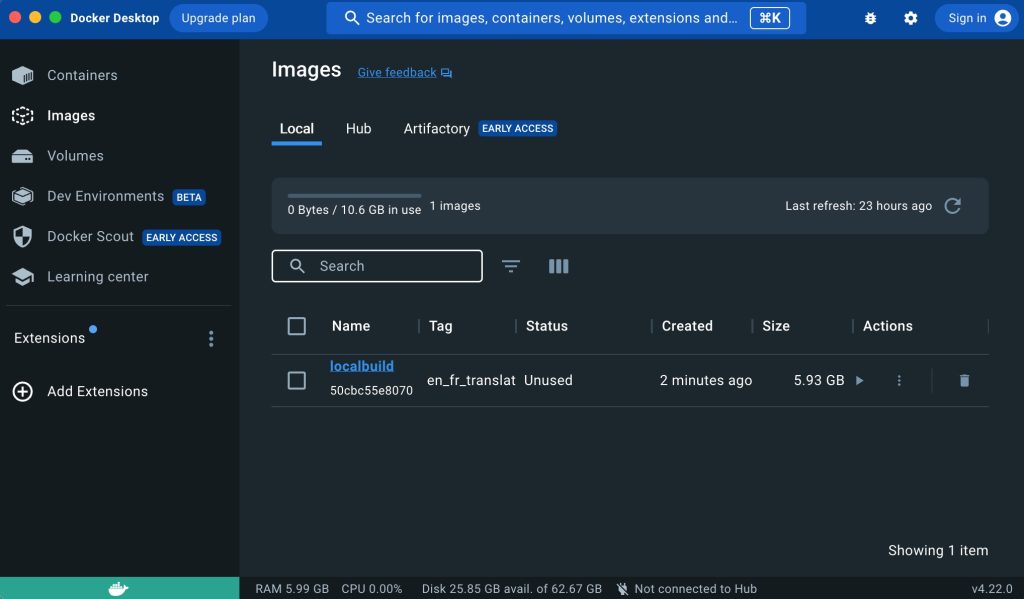Click the disk usage progress bar

[353, 196]
